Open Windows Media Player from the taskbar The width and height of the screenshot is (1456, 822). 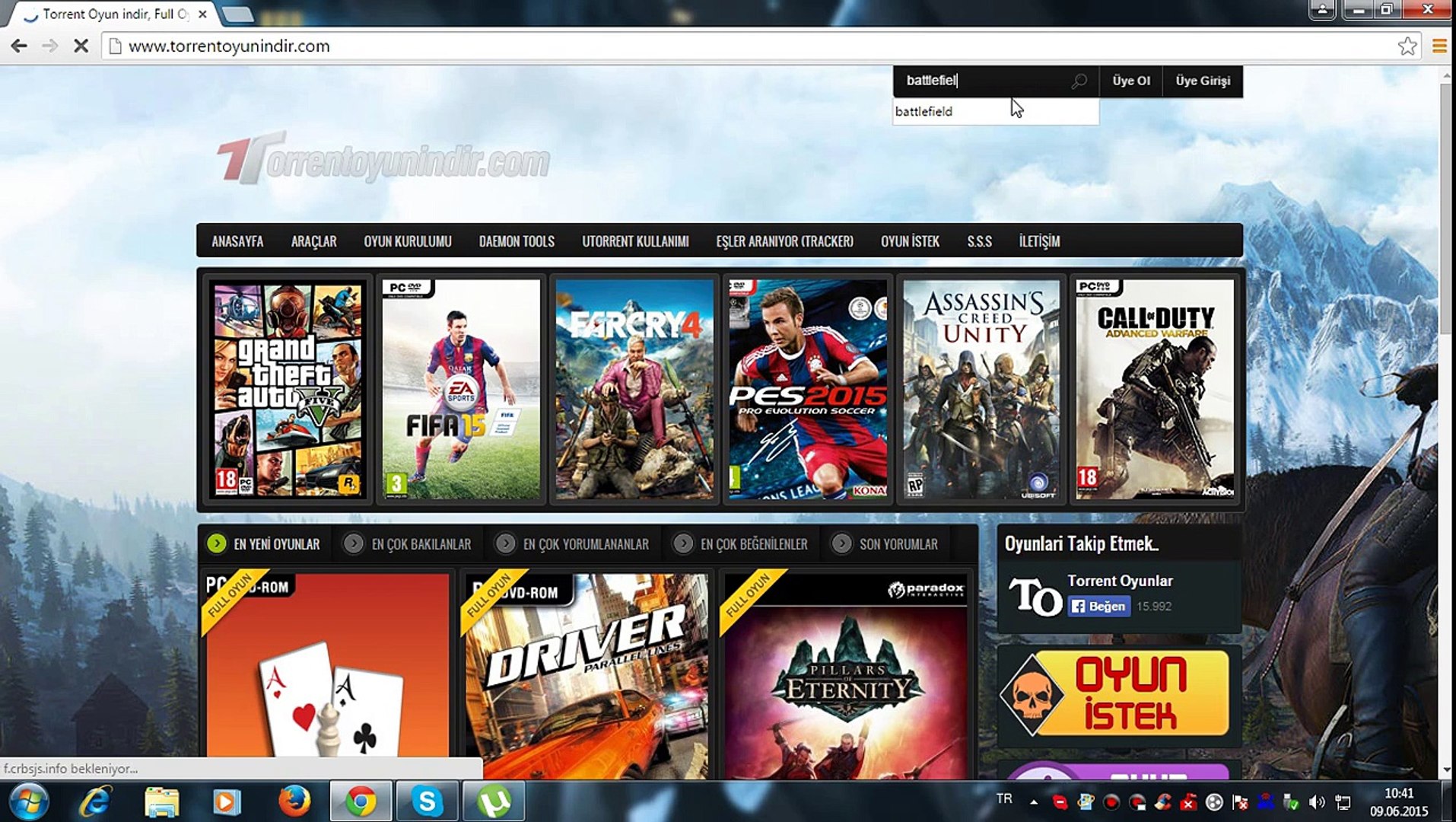pyautogui.click(x=225, y=801)
